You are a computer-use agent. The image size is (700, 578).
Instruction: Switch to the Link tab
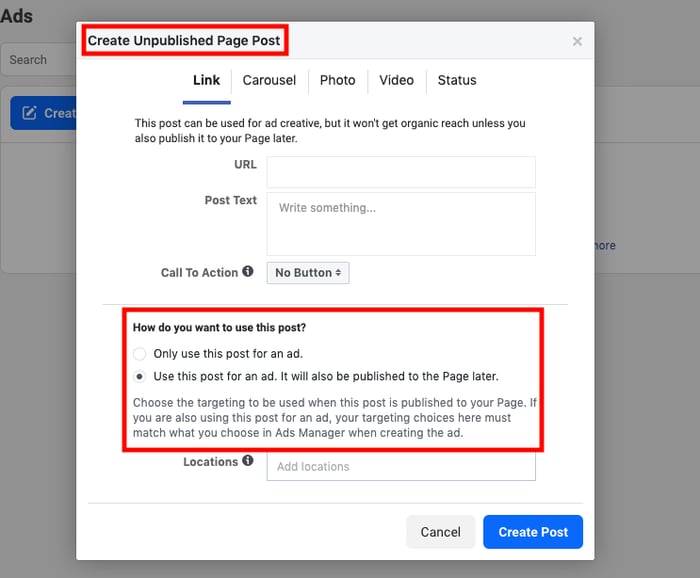click(206, 80)
